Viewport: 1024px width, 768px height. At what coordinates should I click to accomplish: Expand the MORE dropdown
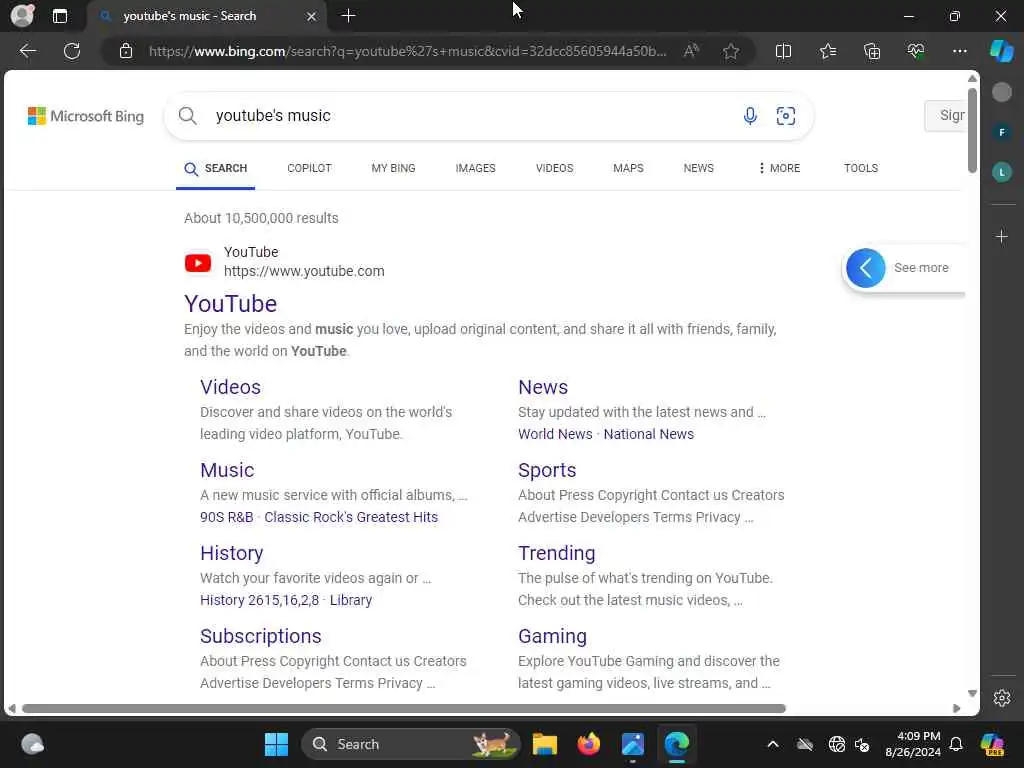pyautogui.click(x=779, y=168)
